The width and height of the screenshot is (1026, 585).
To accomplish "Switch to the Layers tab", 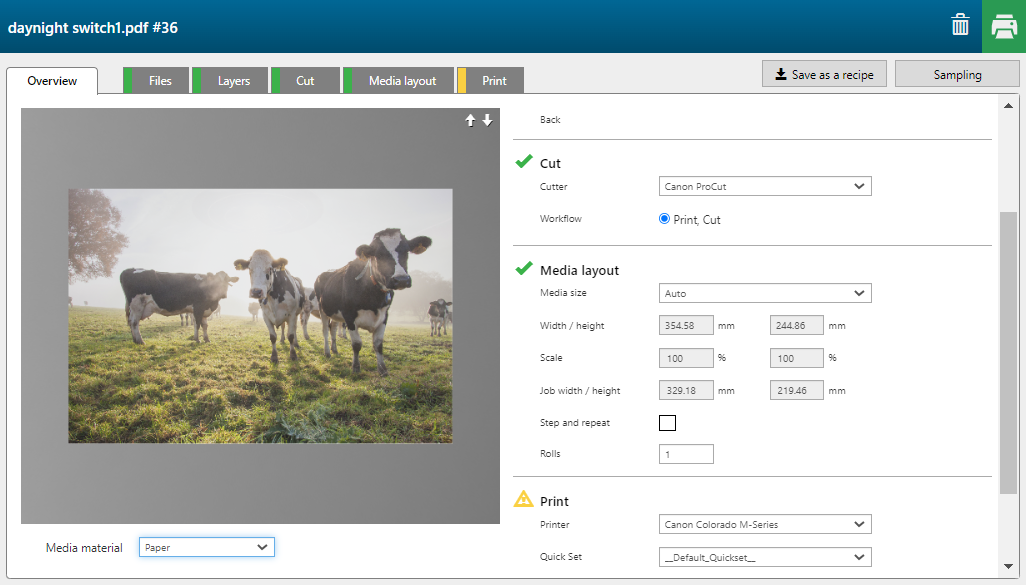I will (233, 81).
